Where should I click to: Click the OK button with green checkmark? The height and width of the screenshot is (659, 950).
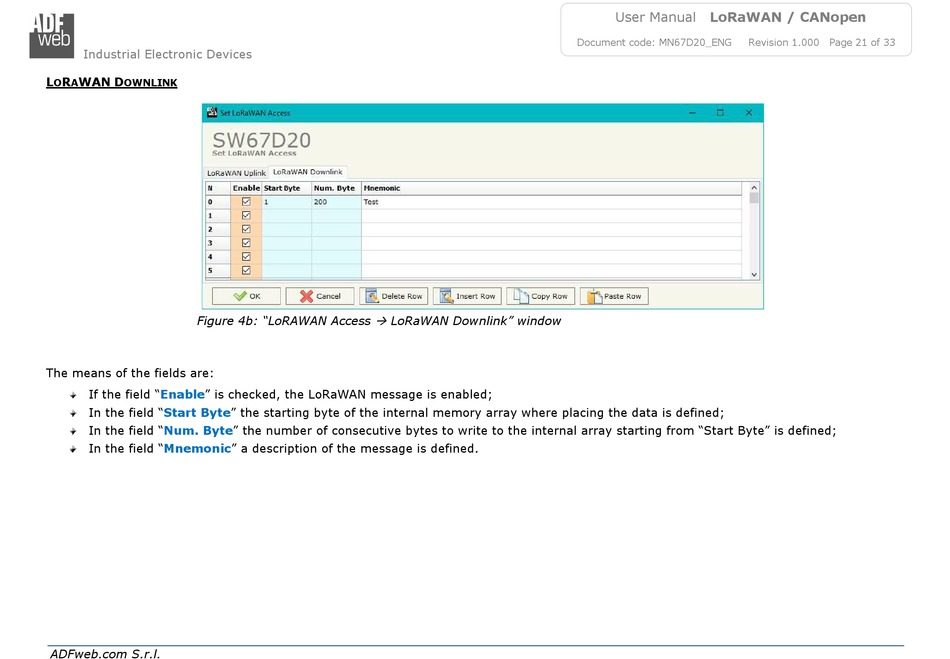click(x=246, y=296)
